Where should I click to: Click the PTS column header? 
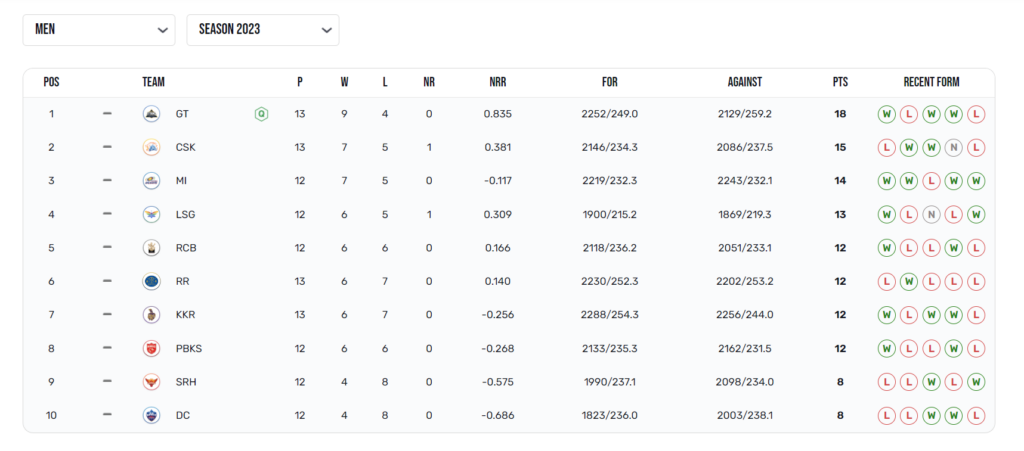point(840,82)
